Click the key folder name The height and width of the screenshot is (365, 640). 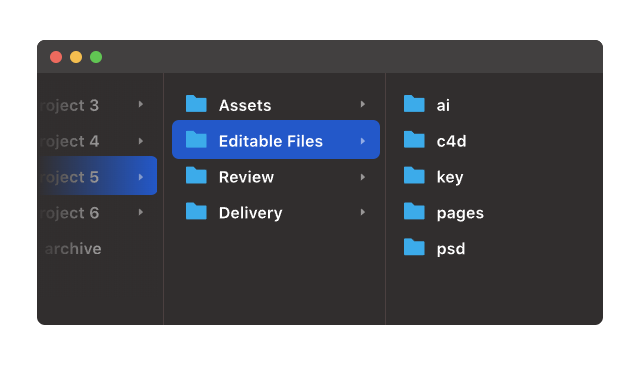[x=450, y=177]
